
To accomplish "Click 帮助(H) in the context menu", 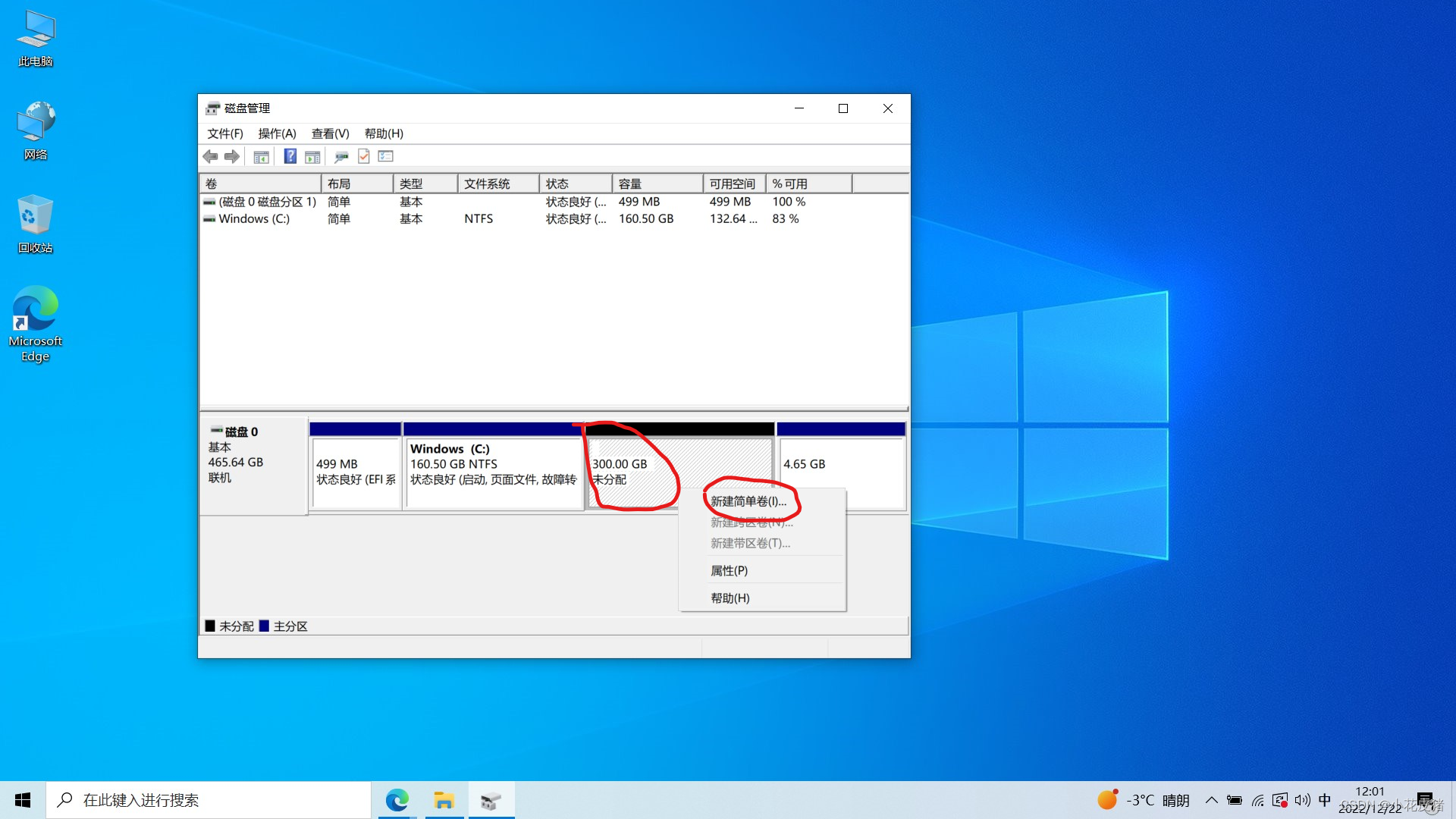I will coord(730,598).
